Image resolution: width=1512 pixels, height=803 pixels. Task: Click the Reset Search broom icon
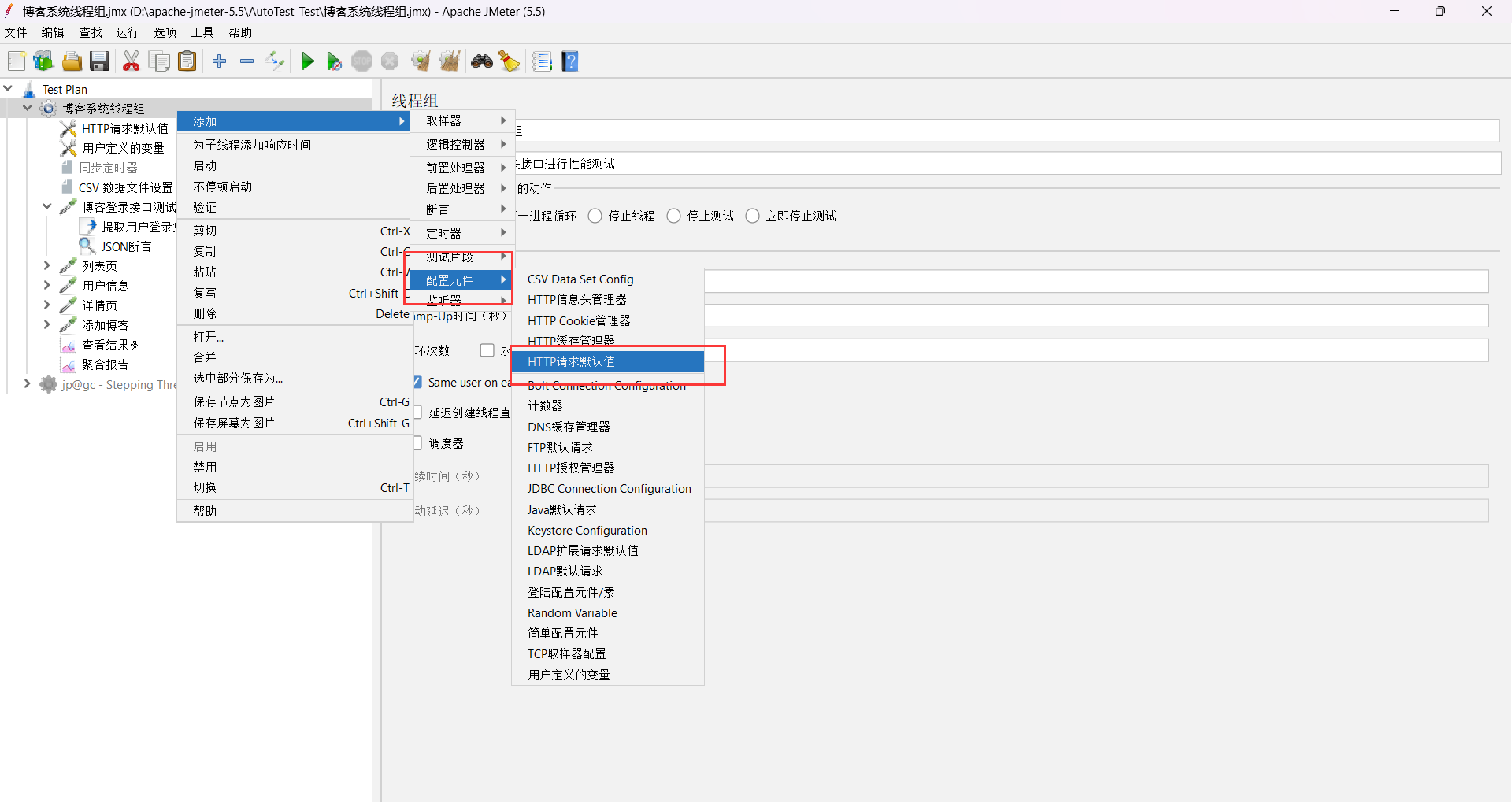coord(510,61)
